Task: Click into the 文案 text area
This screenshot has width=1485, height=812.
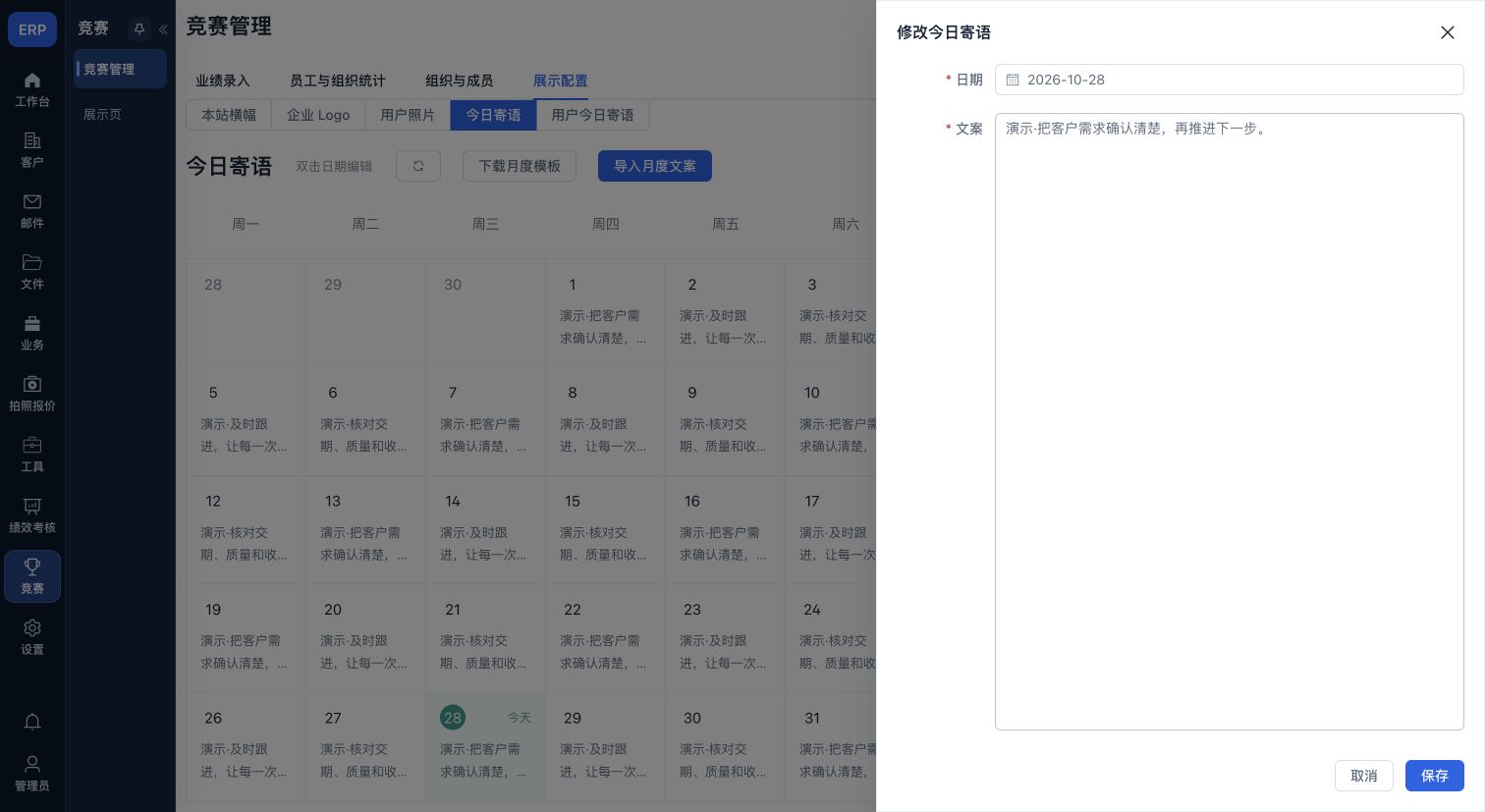Action: pyautogui.click(x=1229, y=421)
